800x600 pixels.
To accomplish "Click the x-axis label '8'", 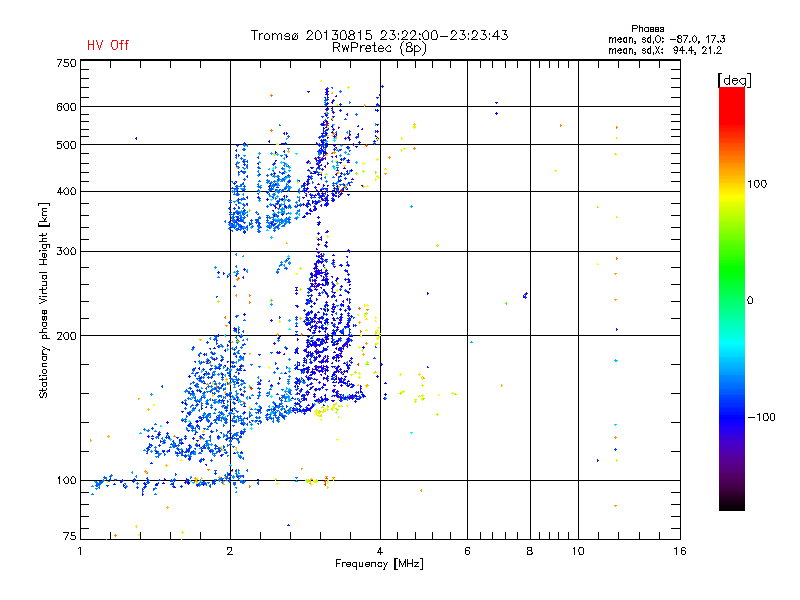I will point(530,551).
